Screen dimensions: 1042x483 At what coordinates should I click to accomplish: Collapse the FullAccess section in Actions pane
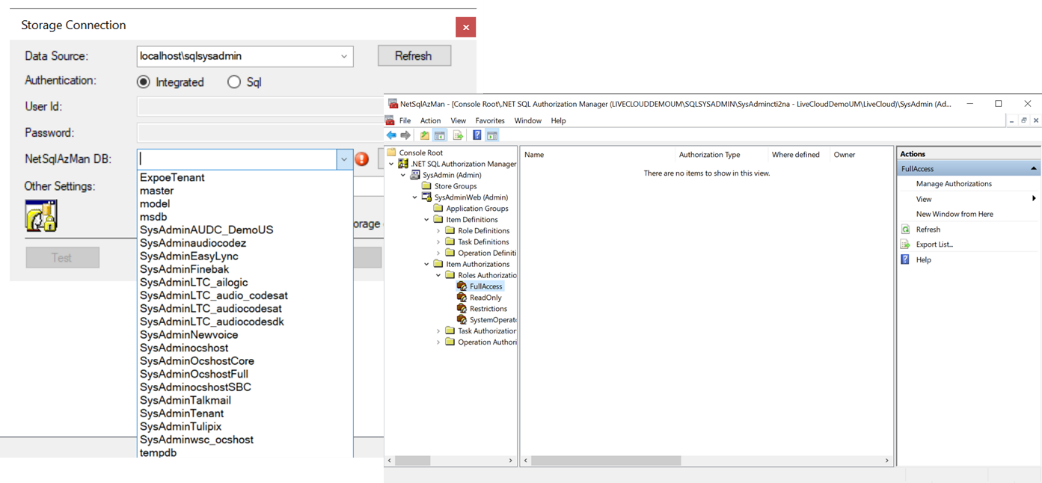coord(1033,169)
